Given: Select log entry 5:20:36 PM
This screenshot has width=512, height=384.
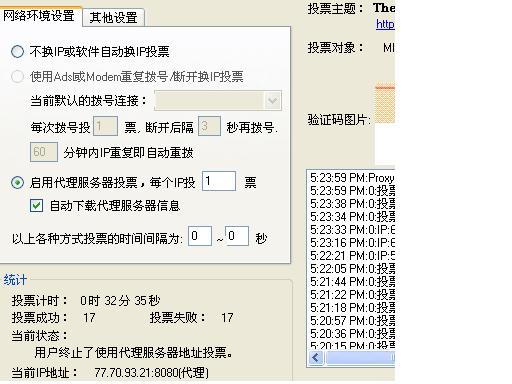Looking at the screenshot, I should click(x=352, y=333).
